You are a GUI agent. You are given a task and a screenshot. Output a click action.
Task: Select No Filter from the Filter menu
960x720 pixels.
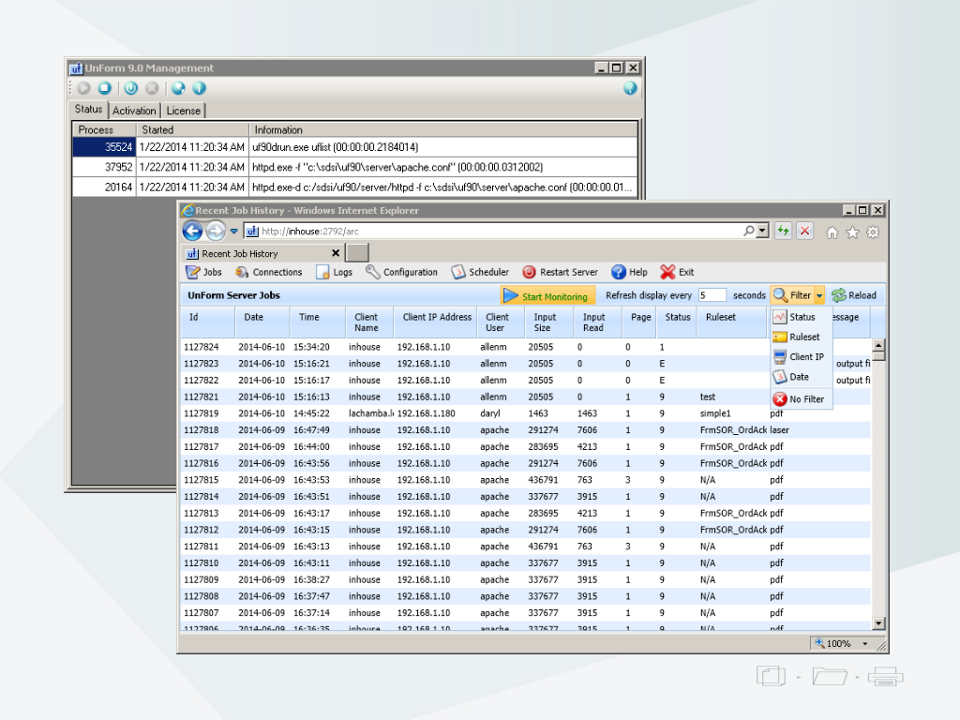(x=806, y=399)
